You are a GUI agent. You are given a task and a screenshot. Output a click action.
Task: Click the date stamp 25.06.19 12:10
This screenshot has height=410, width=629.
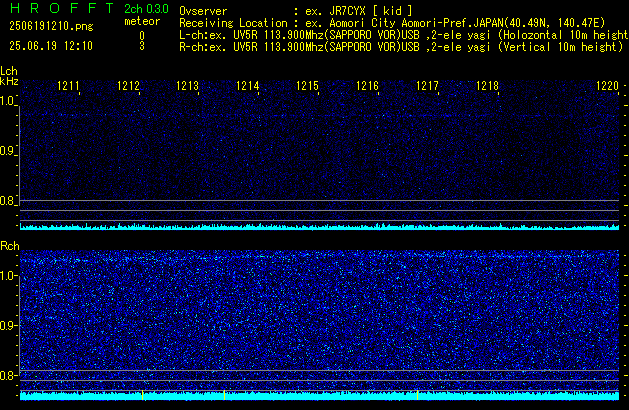(x=51, y=46)
